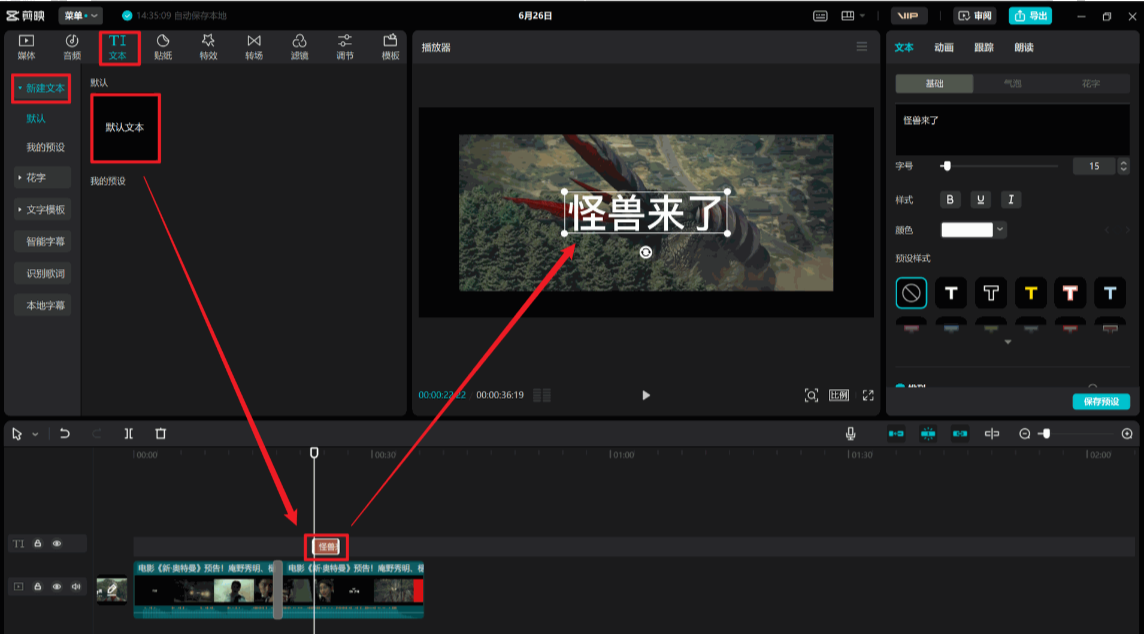
Task: Open the 滤镜 (Filters) panel icon
Action: (299, 46)
